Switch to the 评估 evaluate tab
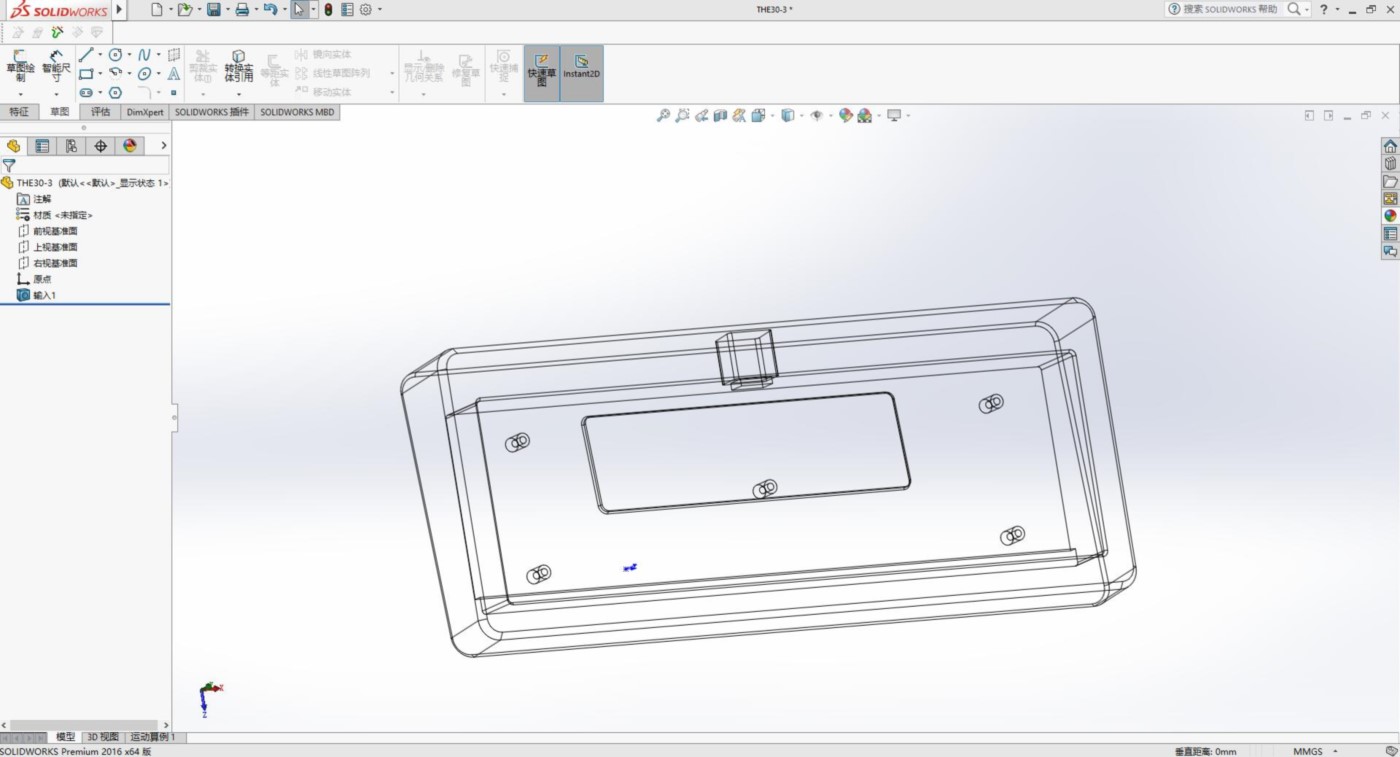The height and width of the screenshot is (757, 1400). [101, 112]
